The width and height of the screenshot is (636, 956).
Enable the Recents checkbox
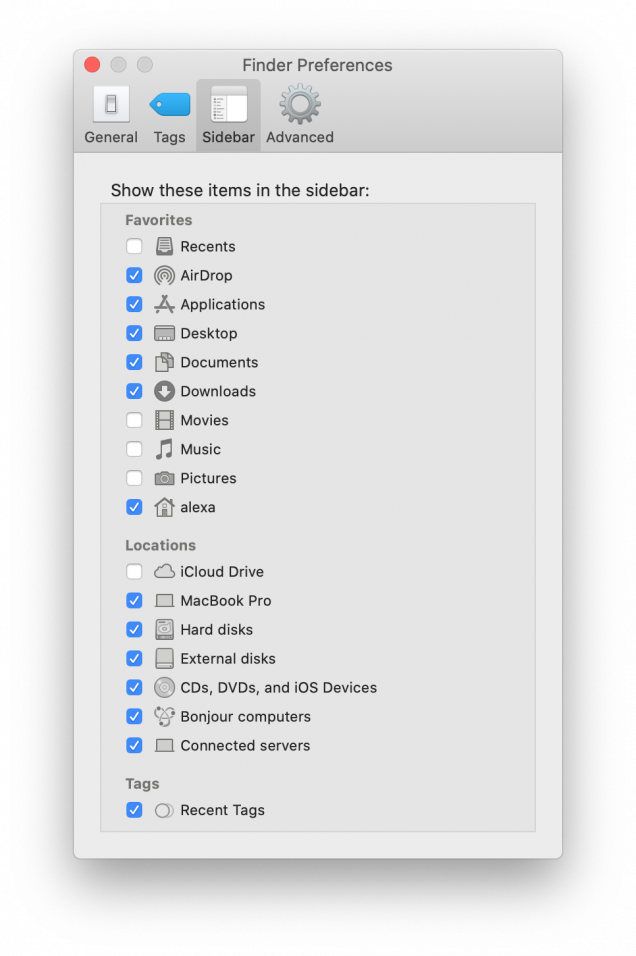coord(134,246)
